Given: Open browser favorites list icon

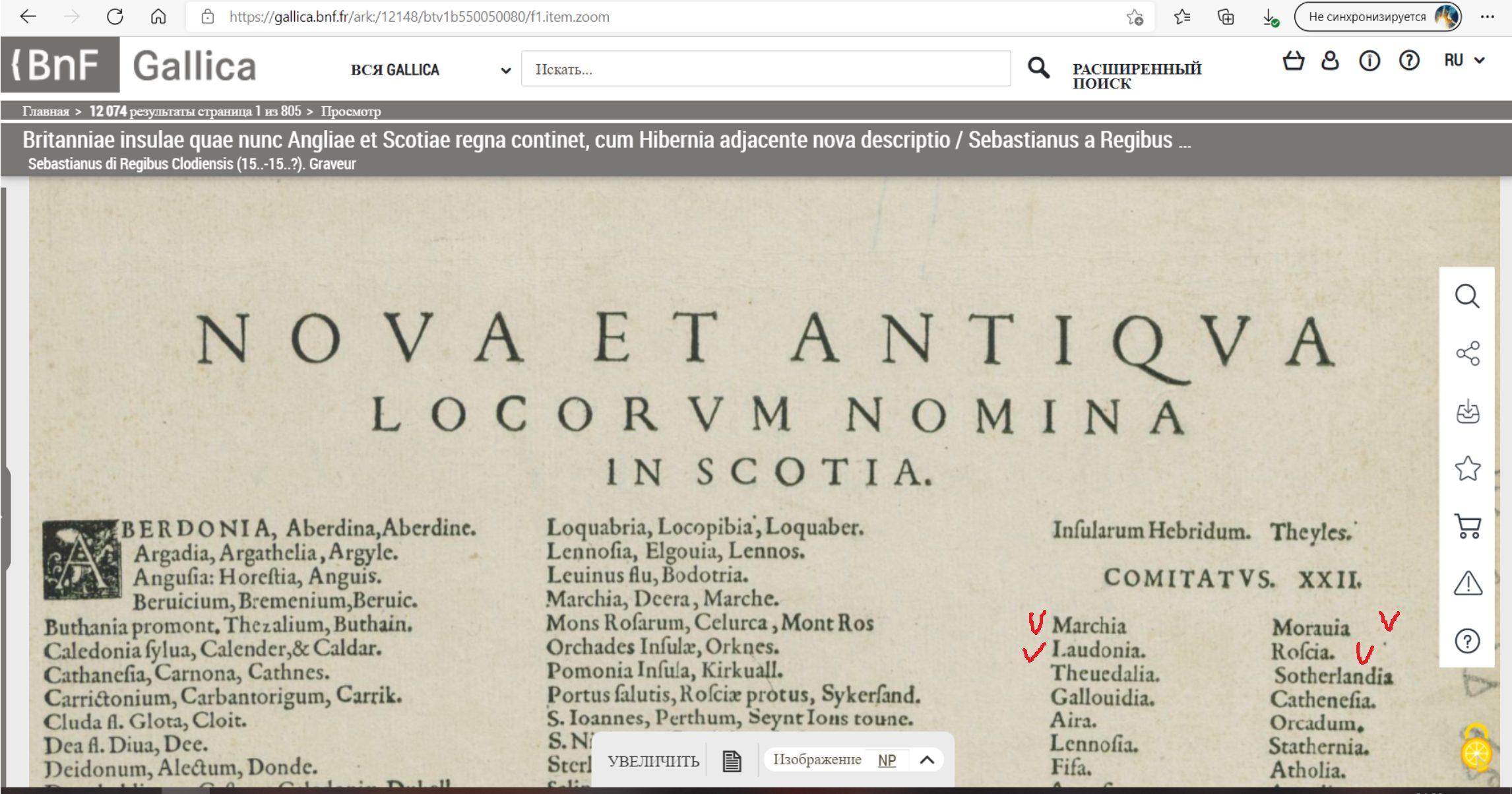Looking at the screenshot, I should [x=1182, y=17].
